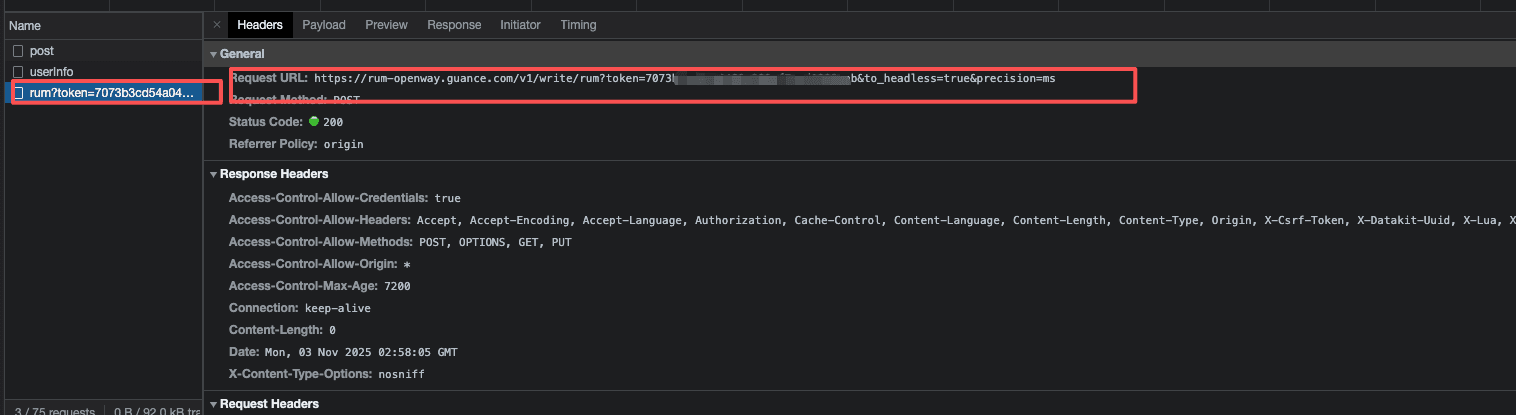Select the Headers tab
This screenshot has width=1516, height=415.
click(x=260, y=25)
